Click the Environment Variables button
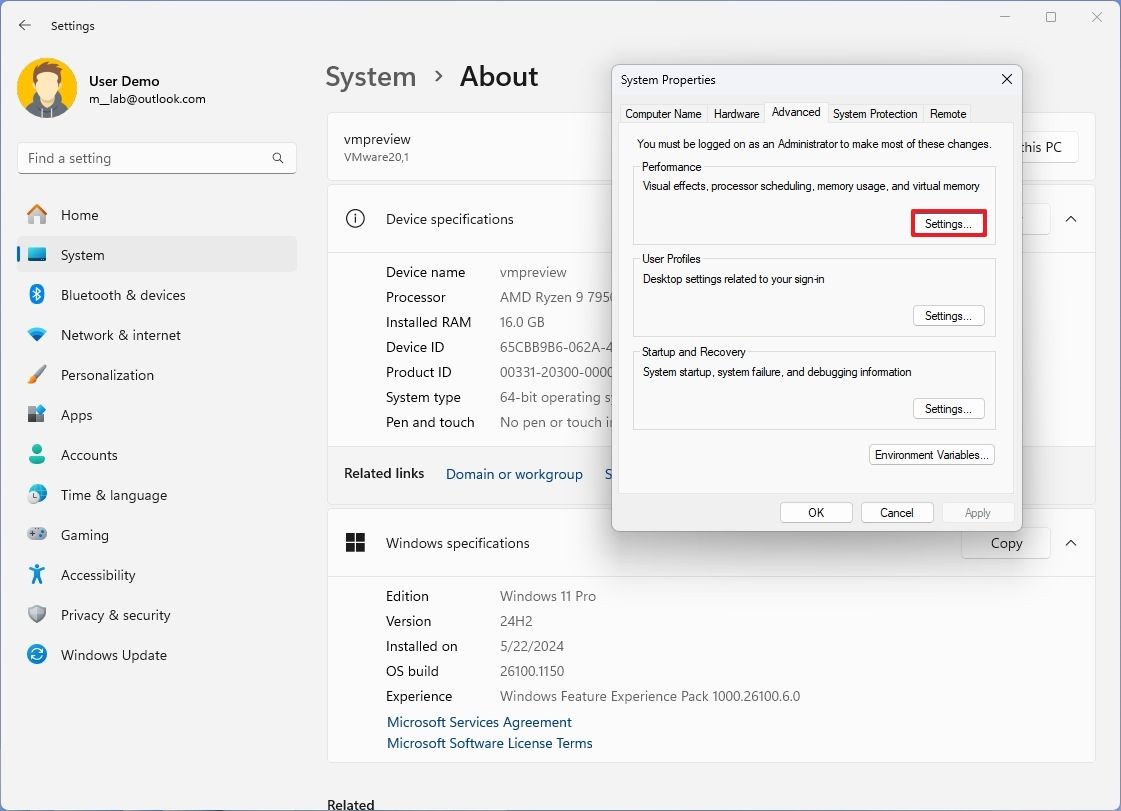Screen dimensions: 1121x811 (931, 454)
